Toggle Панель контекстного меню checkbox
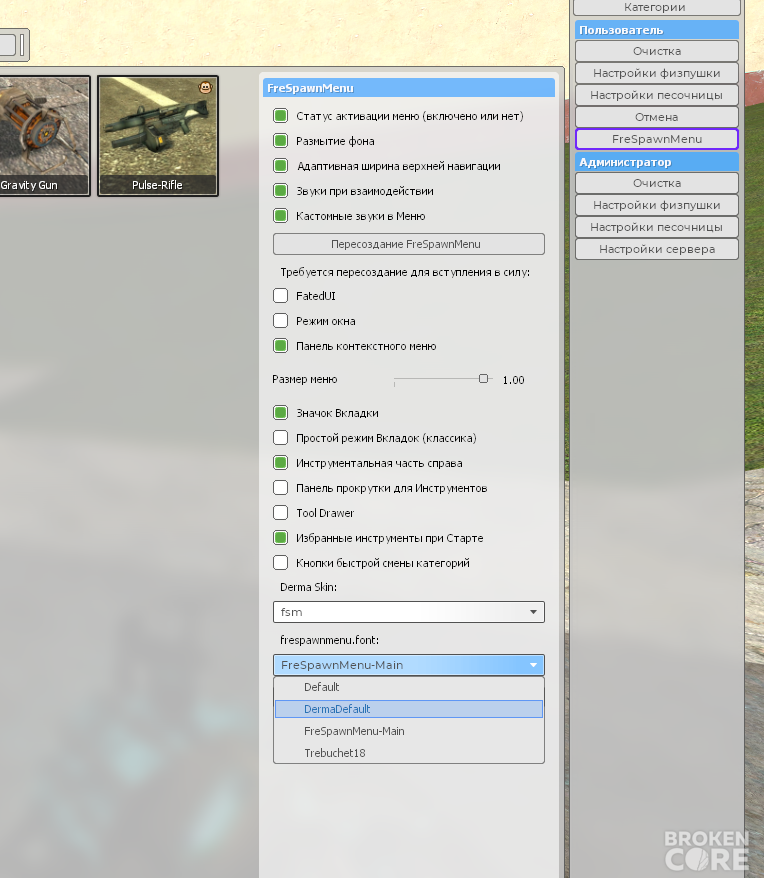 (281, 345)
